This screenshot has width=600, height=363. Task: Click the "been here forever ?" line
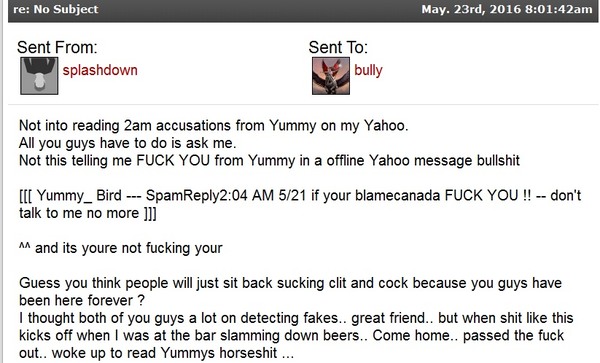tap(82, 300)
